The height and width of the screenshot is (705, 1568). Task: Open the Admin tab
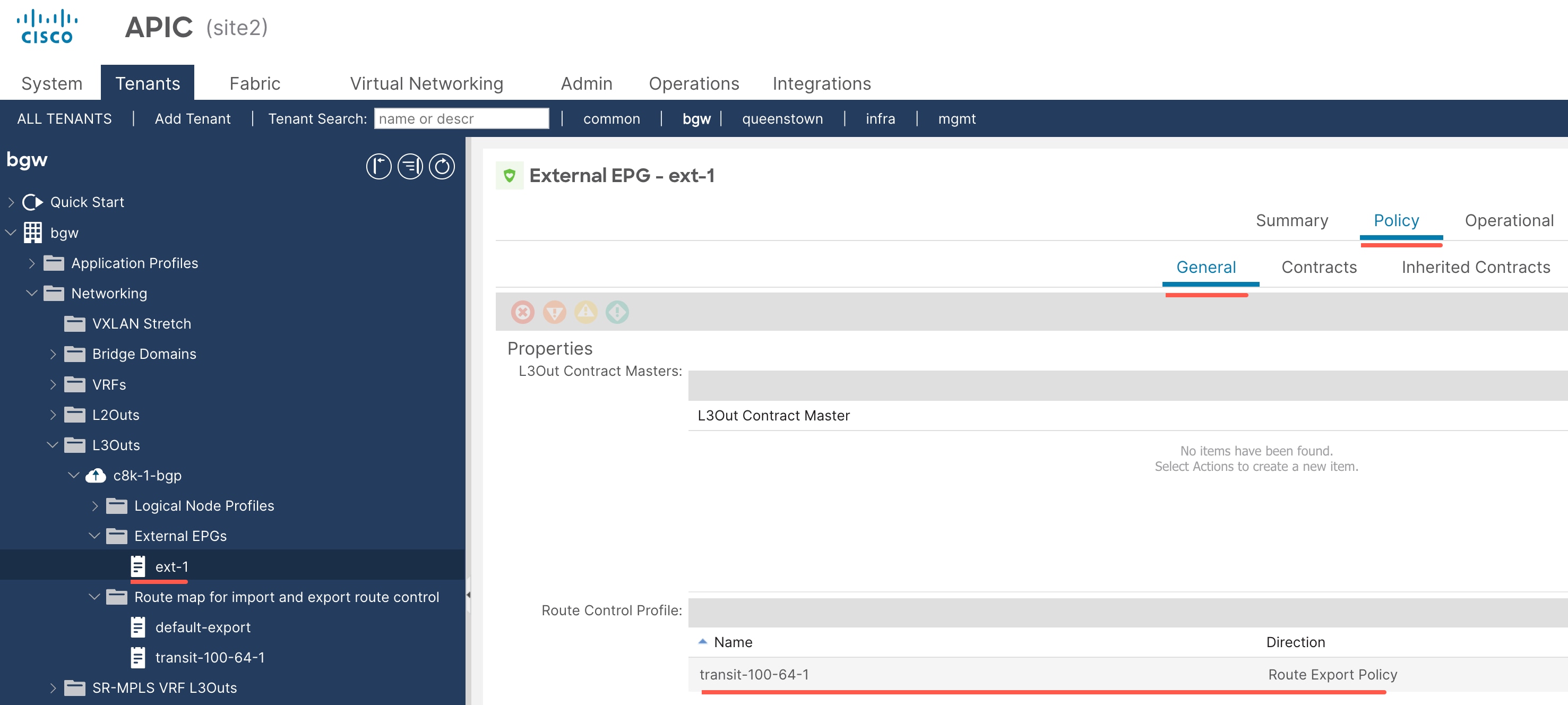coord(586,83)
